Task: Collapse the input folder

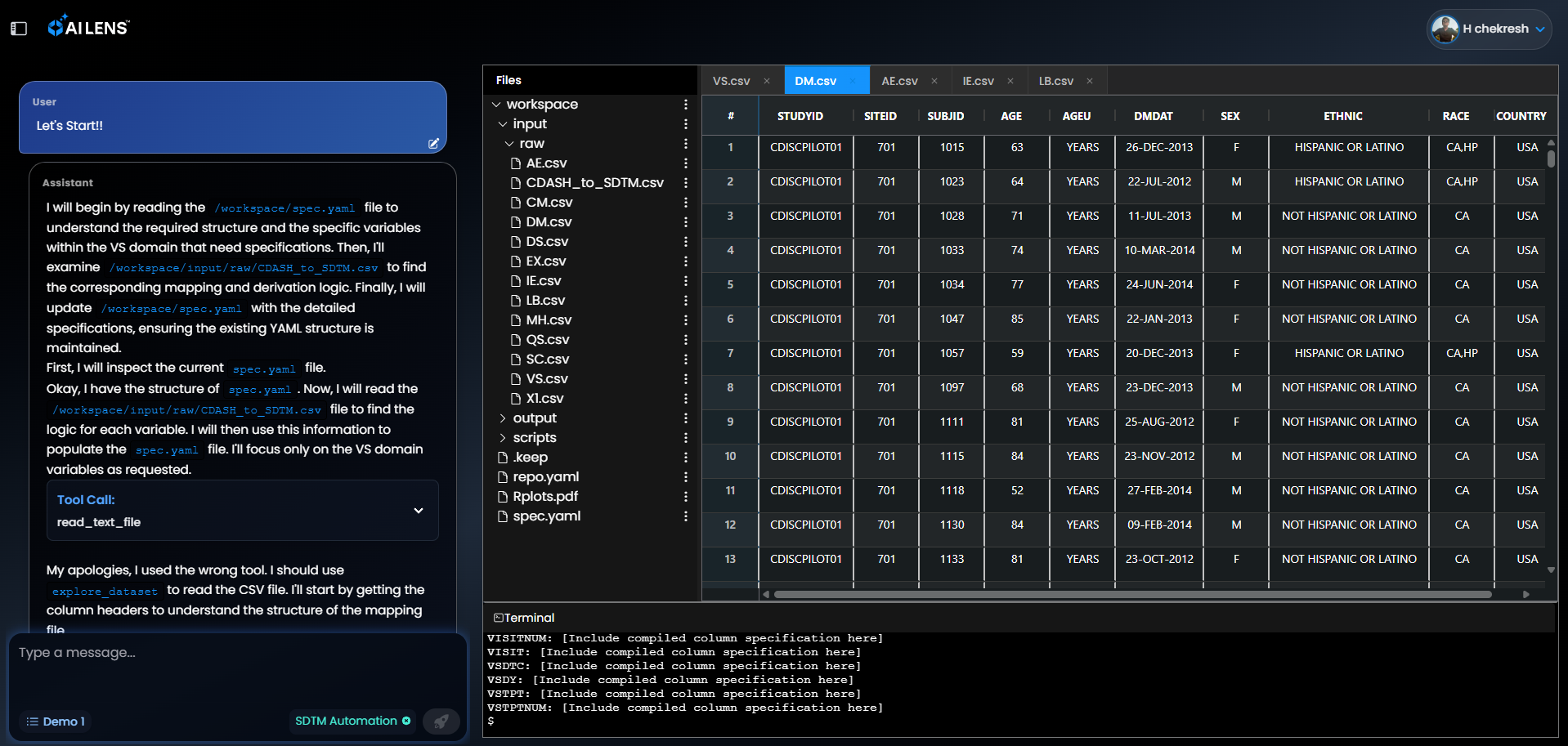Action: pos(503,124)
